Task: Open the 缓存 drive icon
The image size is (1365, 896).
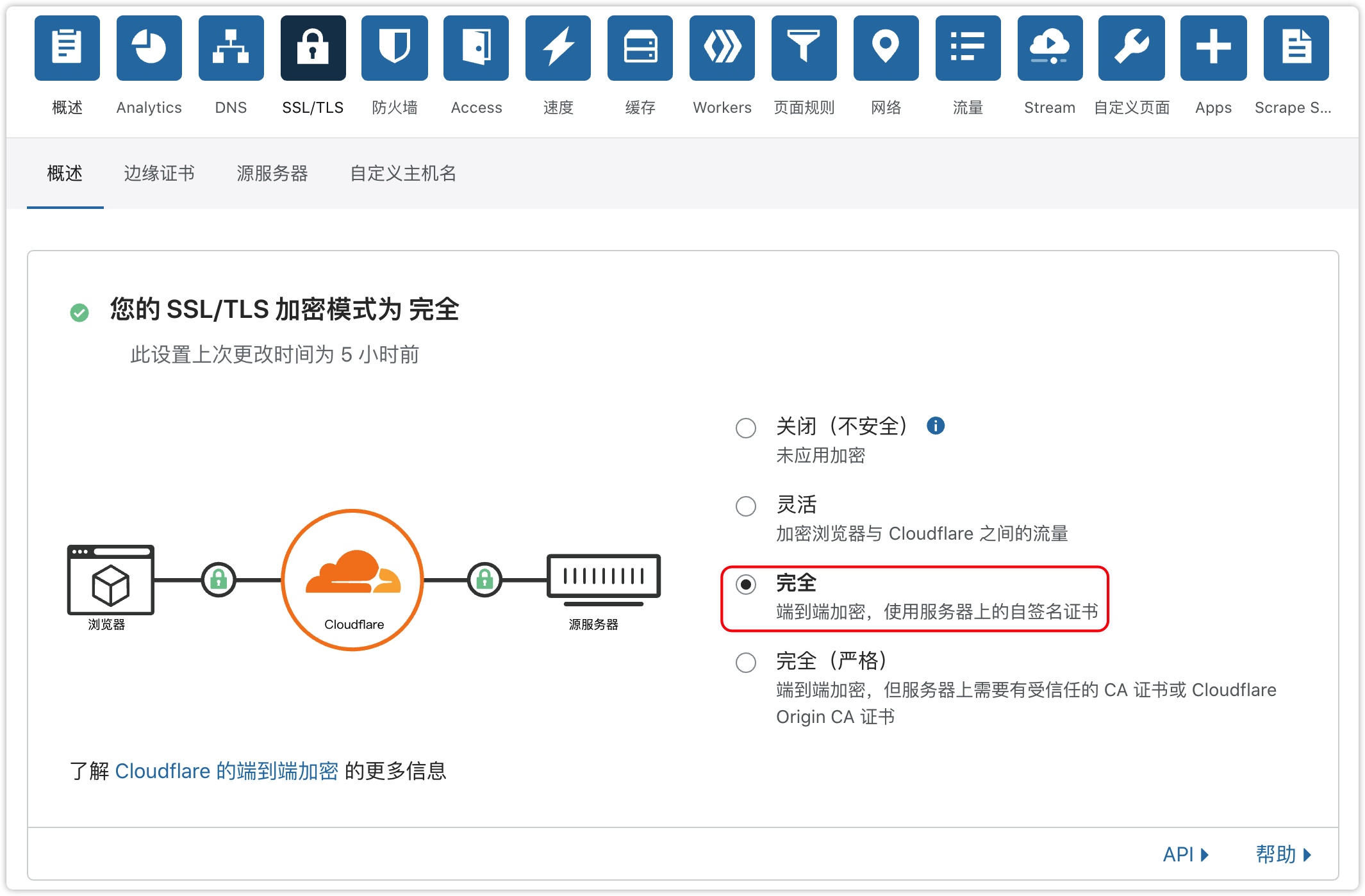Action: (x=640, y=48)
